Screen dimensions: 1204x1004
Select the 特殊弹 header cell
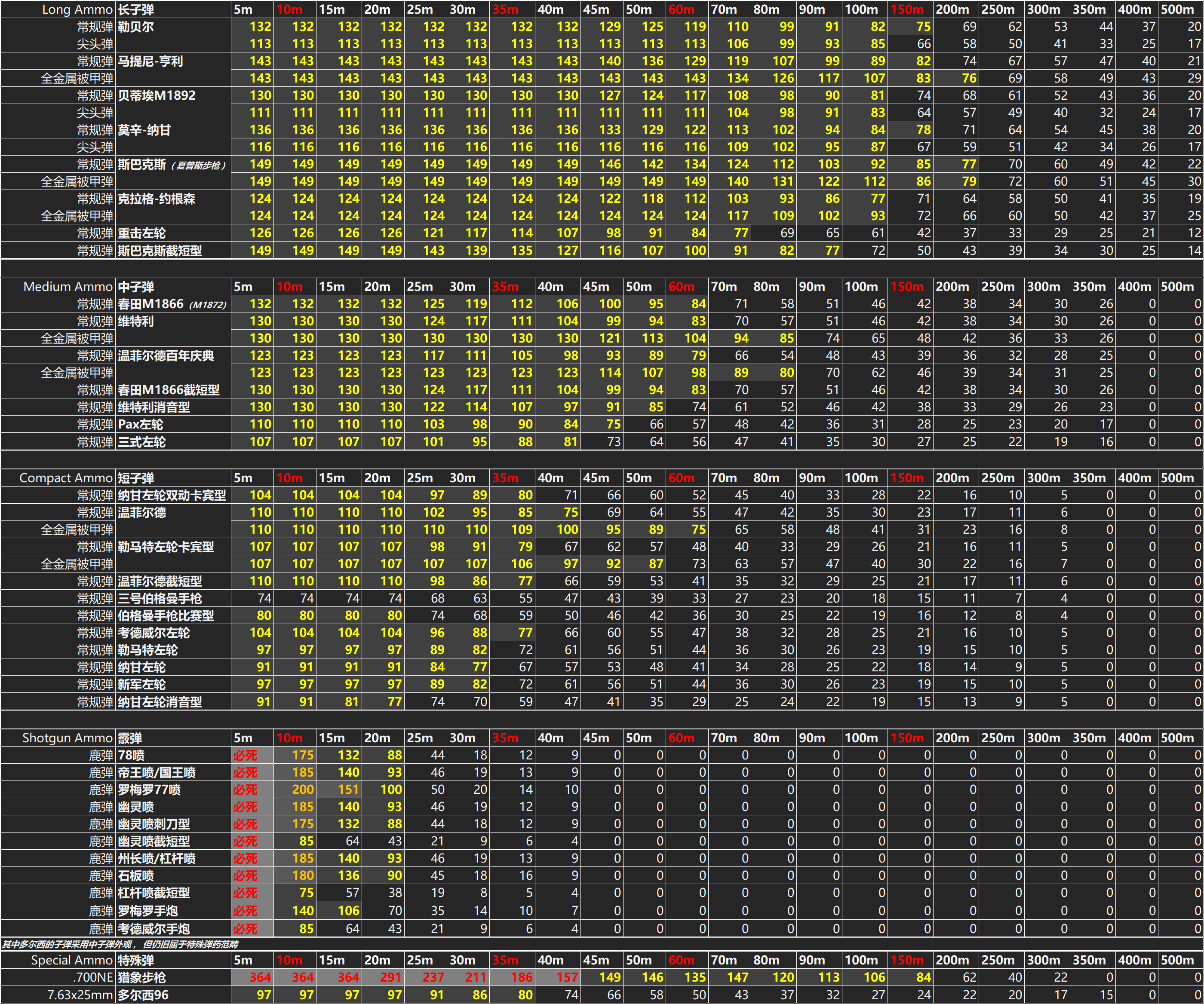coord(173,960)
